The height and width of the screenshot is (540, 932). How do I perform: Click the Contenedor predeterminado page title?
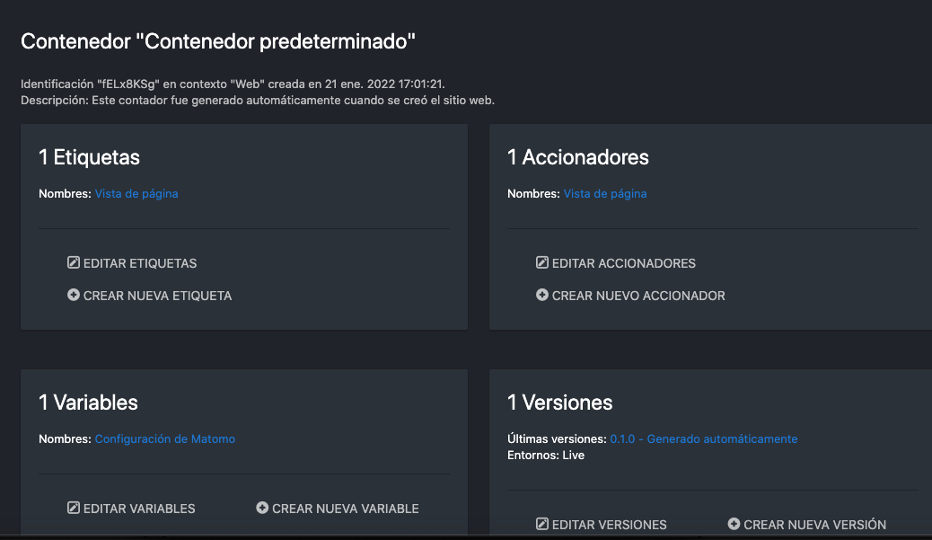click(x=218, y=42)
